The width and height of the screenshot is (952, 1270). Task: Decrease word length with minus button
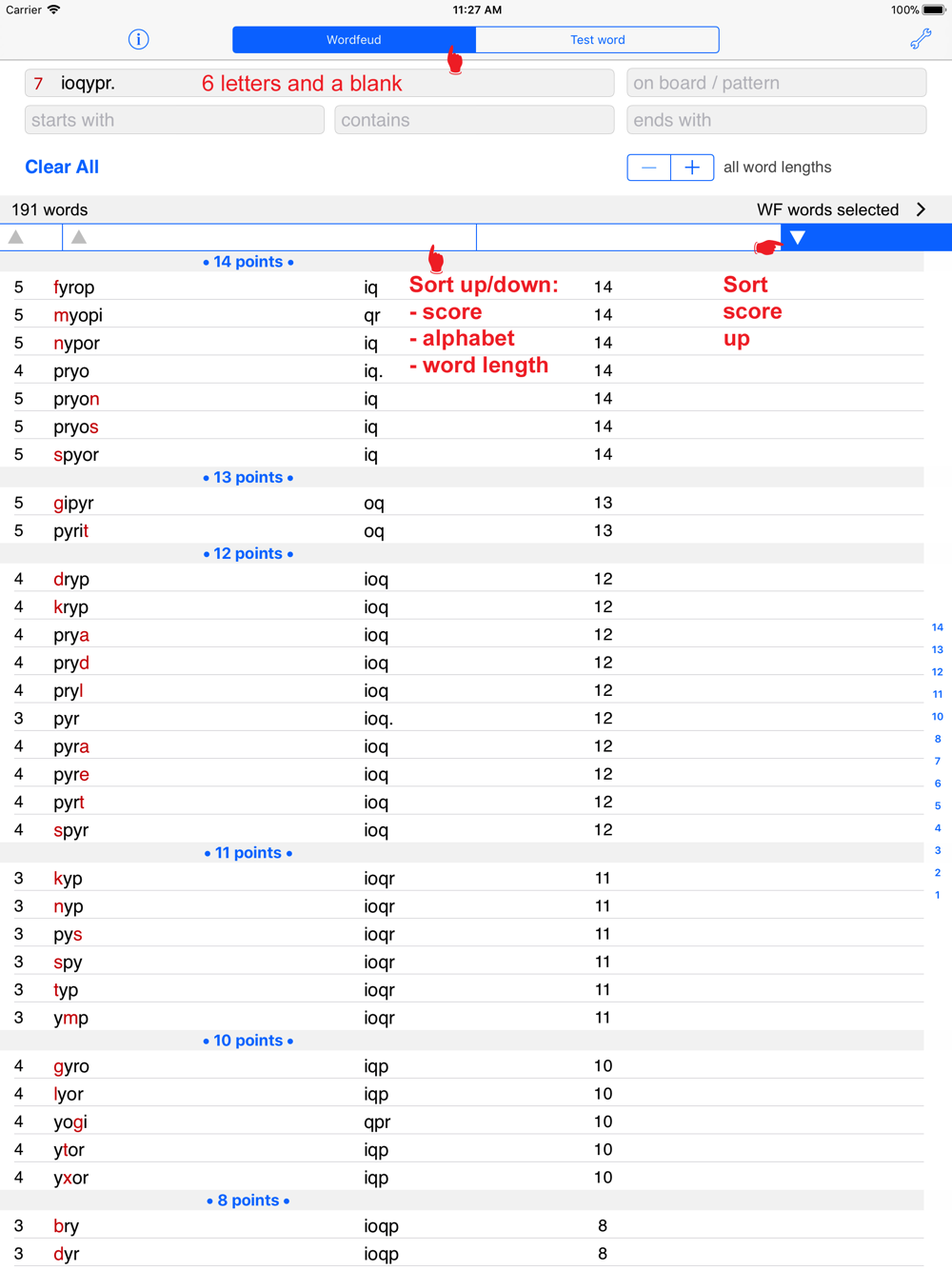[649, 168]
